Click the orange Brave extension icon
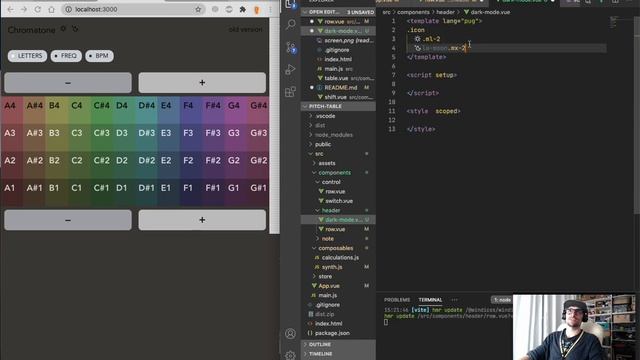The width and height of the screenshot is (640, 360). pos(256,9)
